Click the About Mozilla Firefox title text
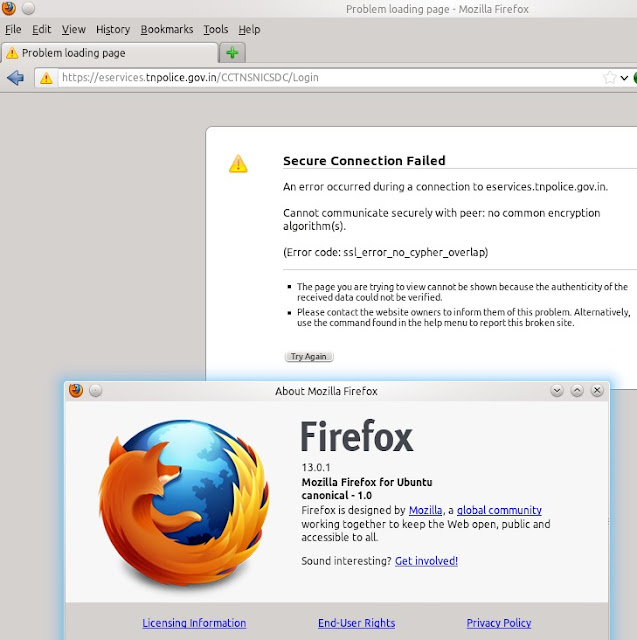This screenshot has width=637, height=640. pyautogui.click(x=326, y=391)
